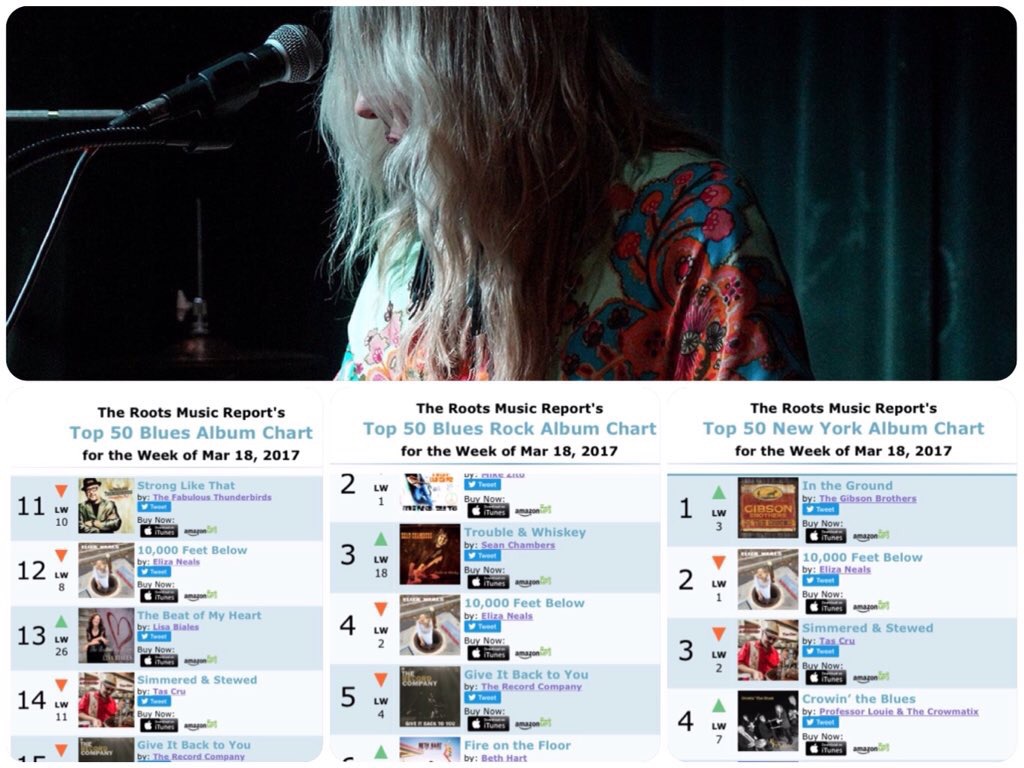Viewport: 1024px width, 768px height.
Task: Click the performer photo at the top
Action: tap(511, 193)
